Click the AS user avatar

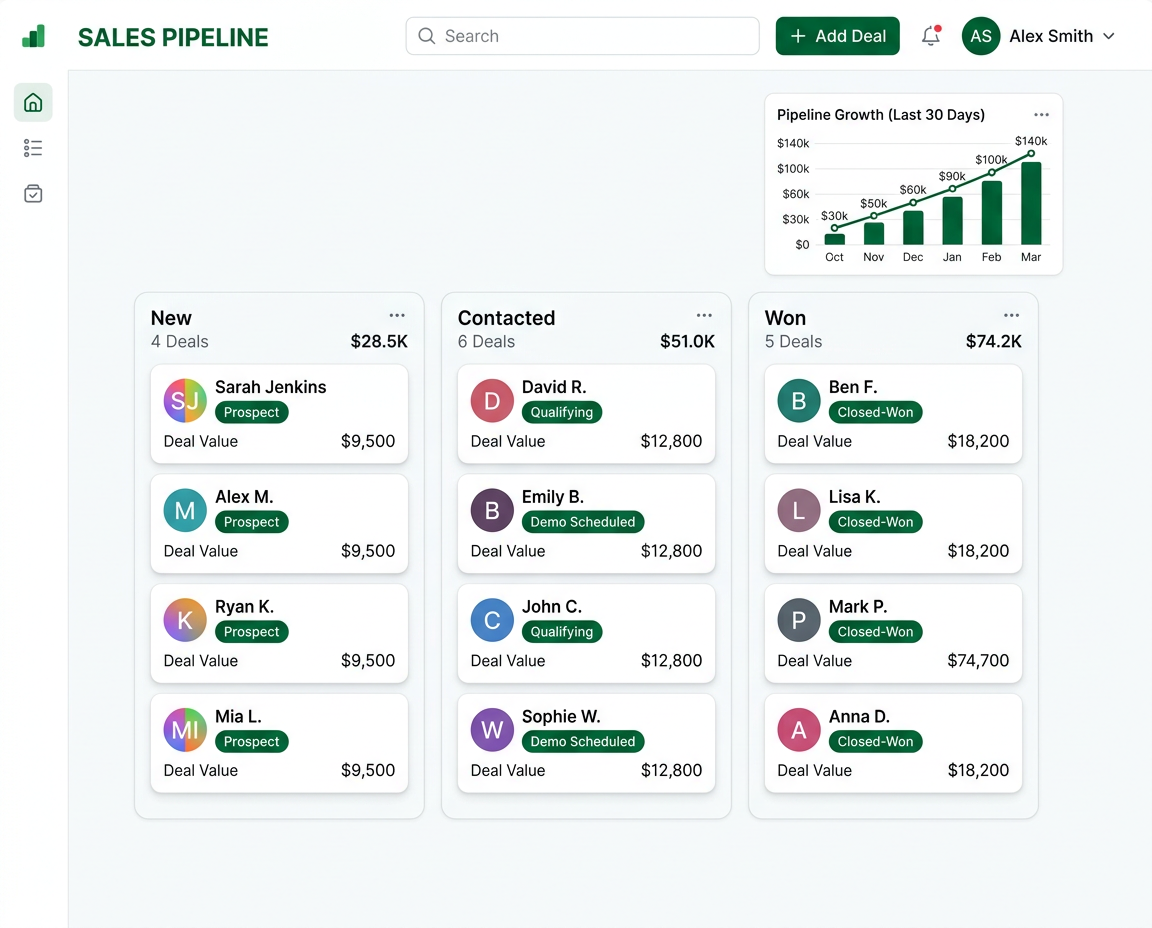click(x=981, y=36)
